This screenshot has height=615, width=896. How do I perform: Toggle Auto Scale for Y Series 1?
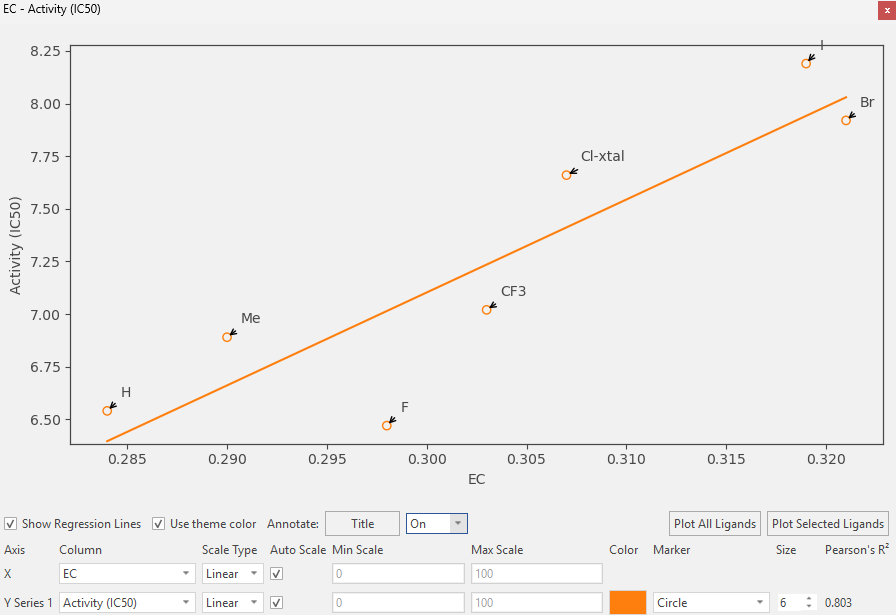[277, 603]
